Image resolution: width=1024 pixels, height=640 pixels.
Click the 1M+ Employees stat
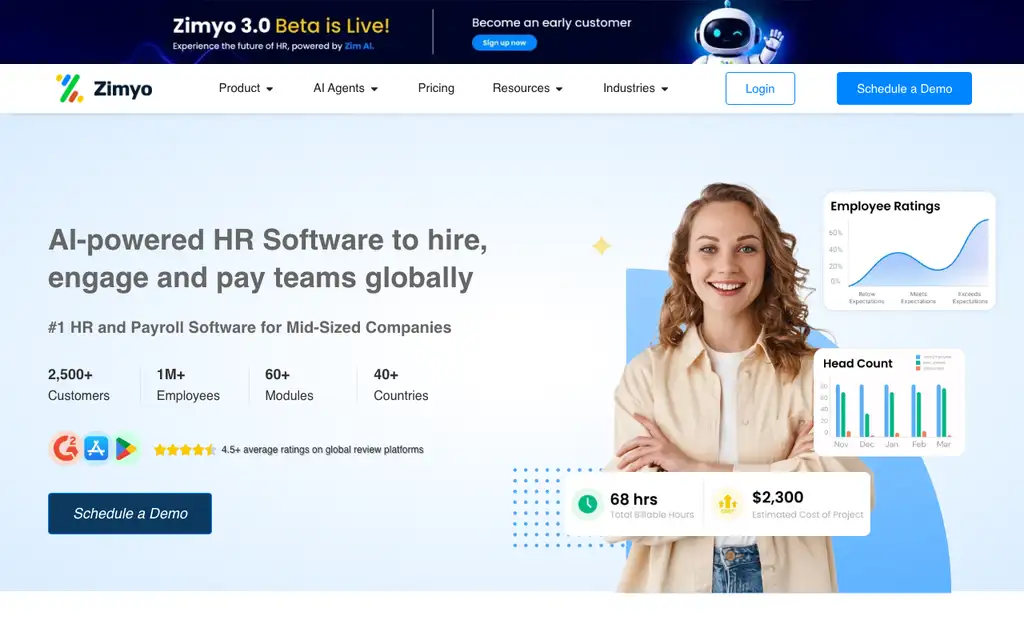pos(188,385)
